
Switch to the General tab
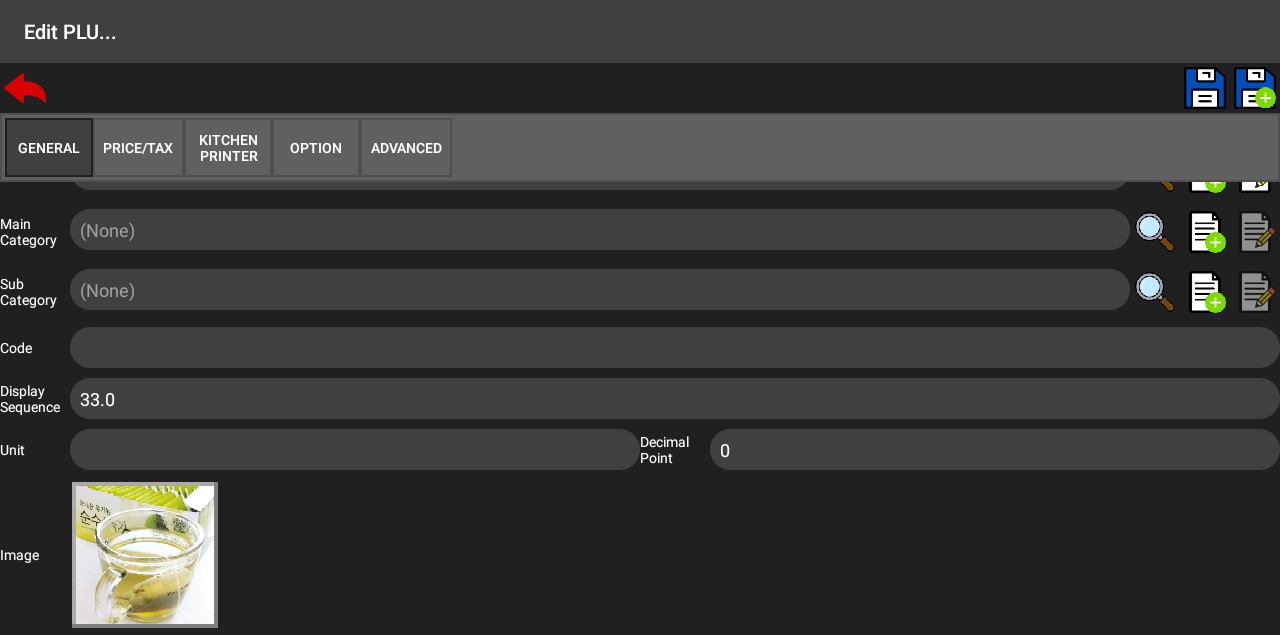pos(49,148)
